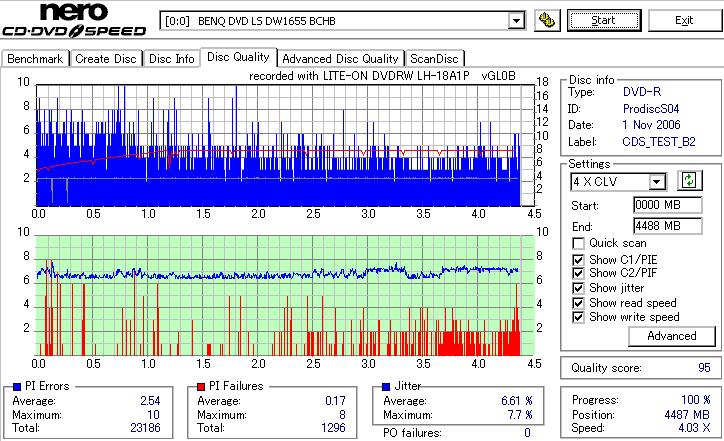This screenshot has height=441, width=724.
Task: Click the PO failures value 0
Action: (527, 433)
